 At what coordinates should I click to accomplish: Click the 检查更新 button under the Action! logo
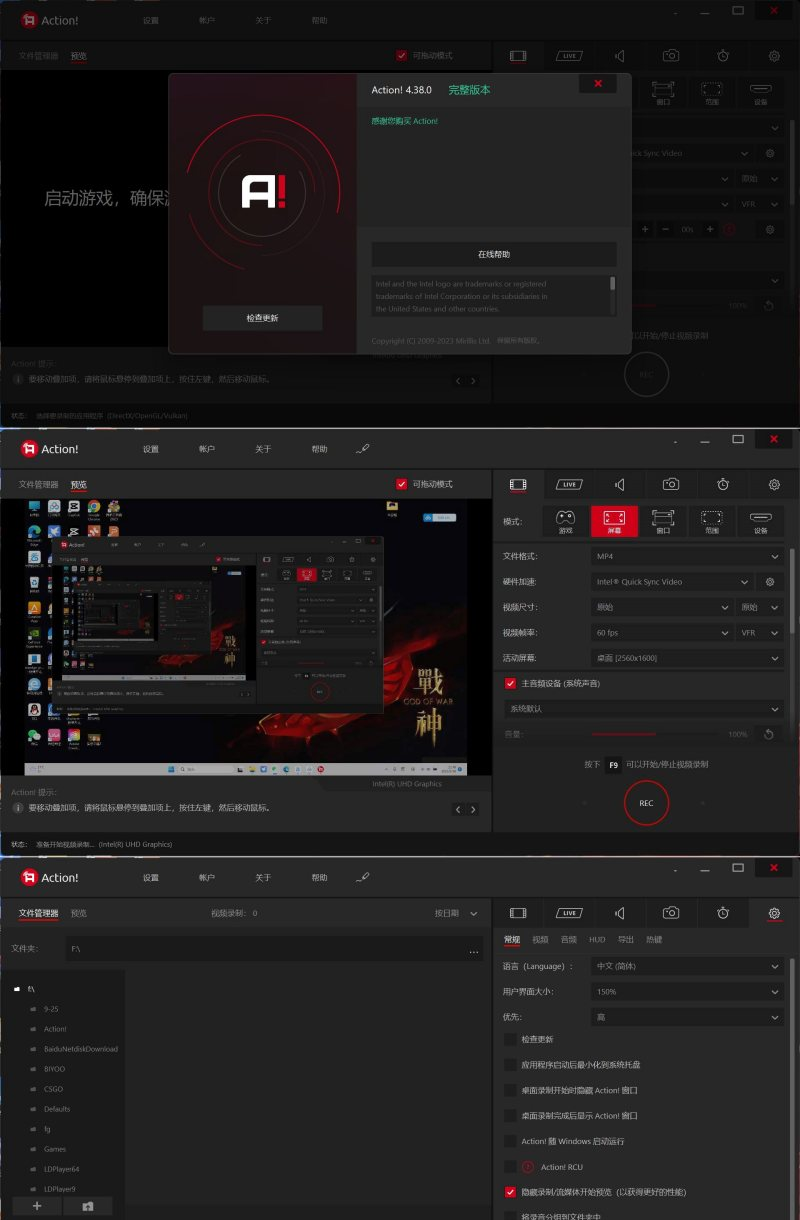pos(262,318)
